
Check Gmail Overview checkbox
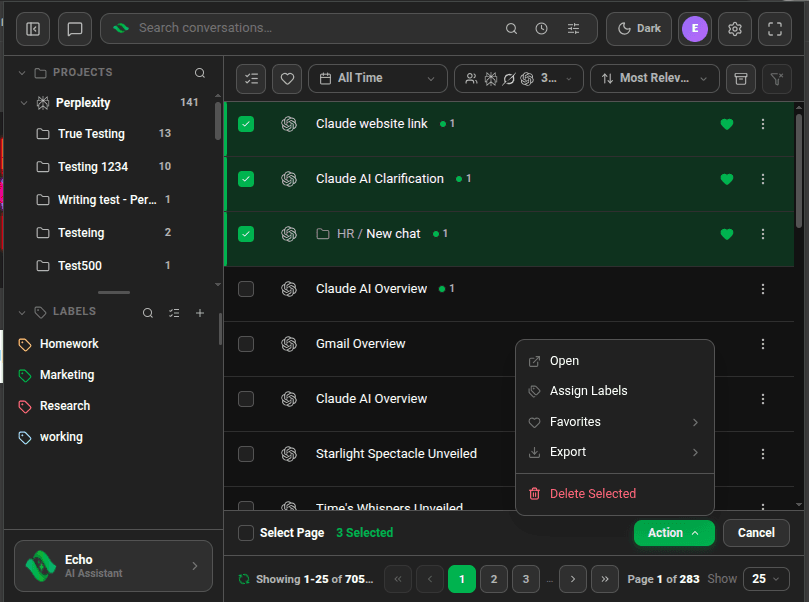tap(246, 344)
